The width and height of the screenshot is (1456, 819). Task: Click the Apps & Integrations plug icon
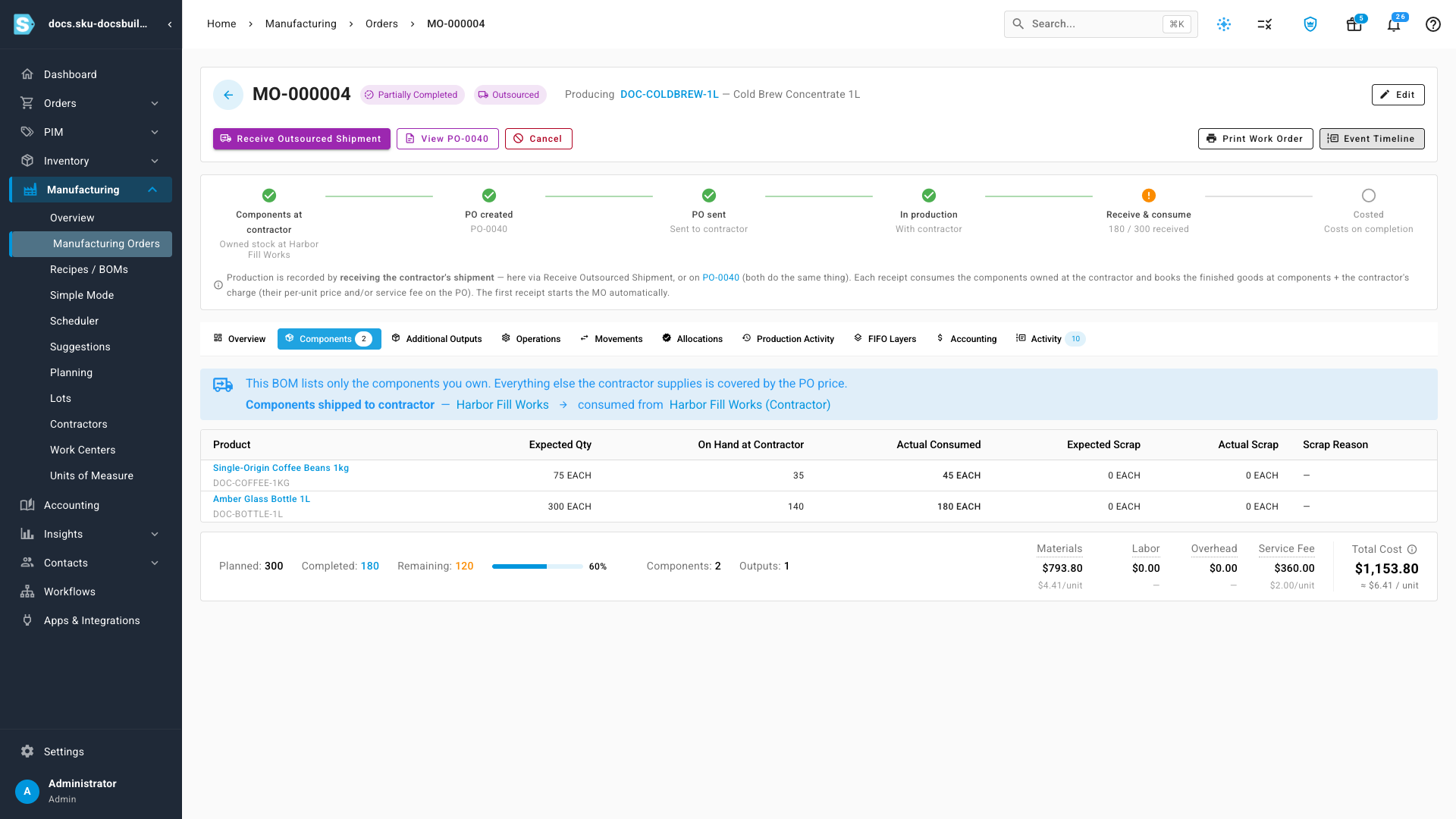click(27, 620)
